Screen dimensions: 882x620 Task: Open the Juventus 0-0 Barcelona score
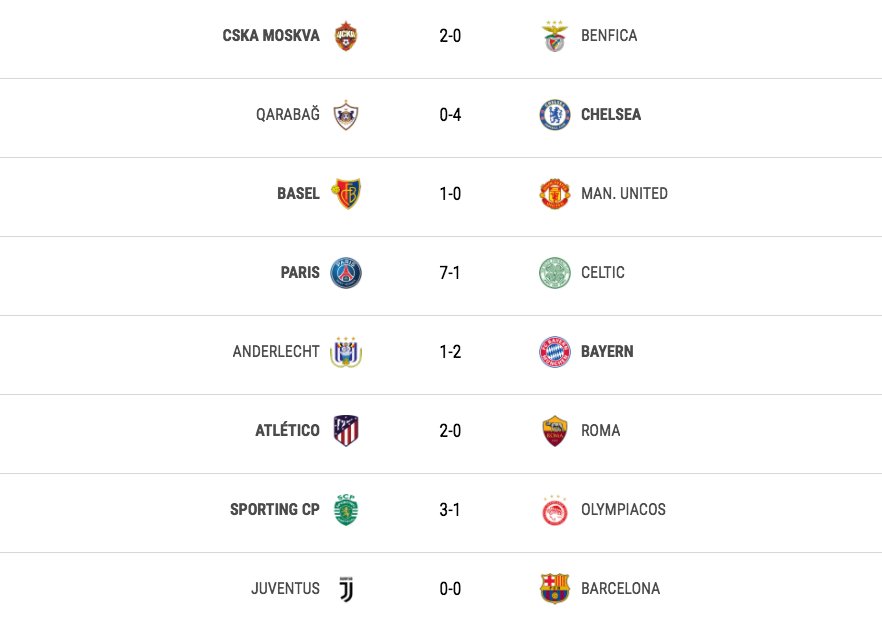click(450, 589)
